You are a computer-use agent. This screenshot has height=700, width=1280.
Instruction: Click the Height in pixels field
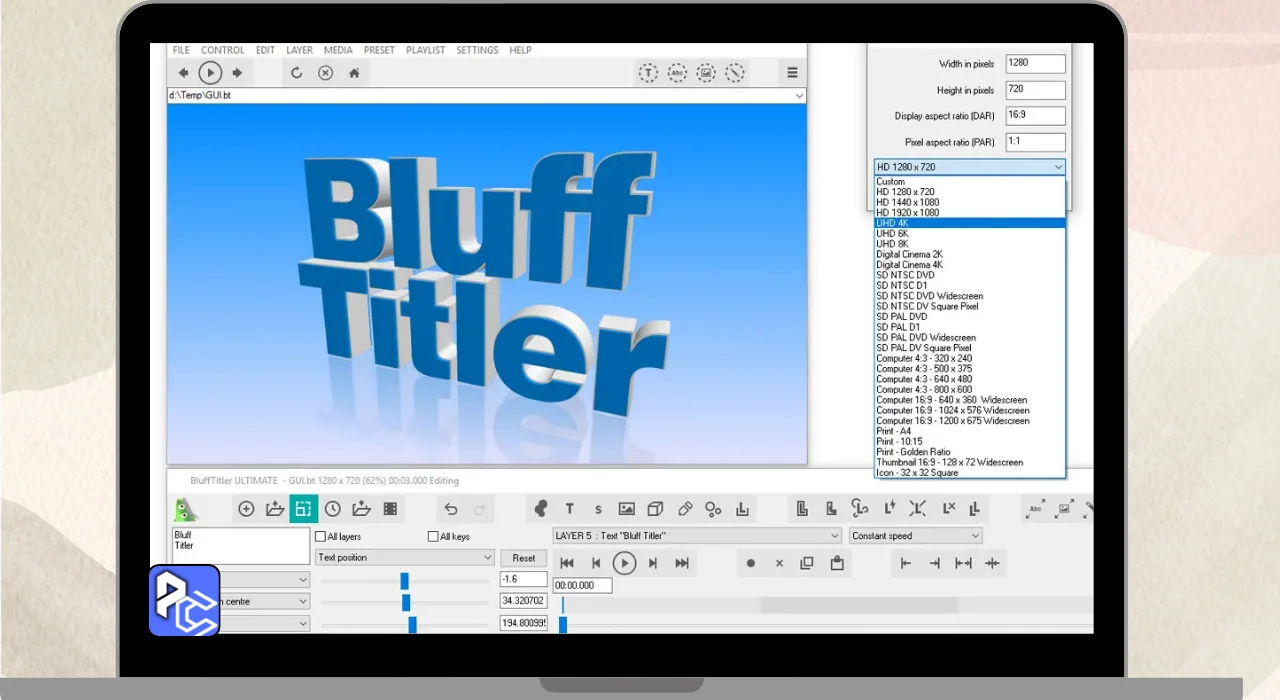coord(1035,90)
